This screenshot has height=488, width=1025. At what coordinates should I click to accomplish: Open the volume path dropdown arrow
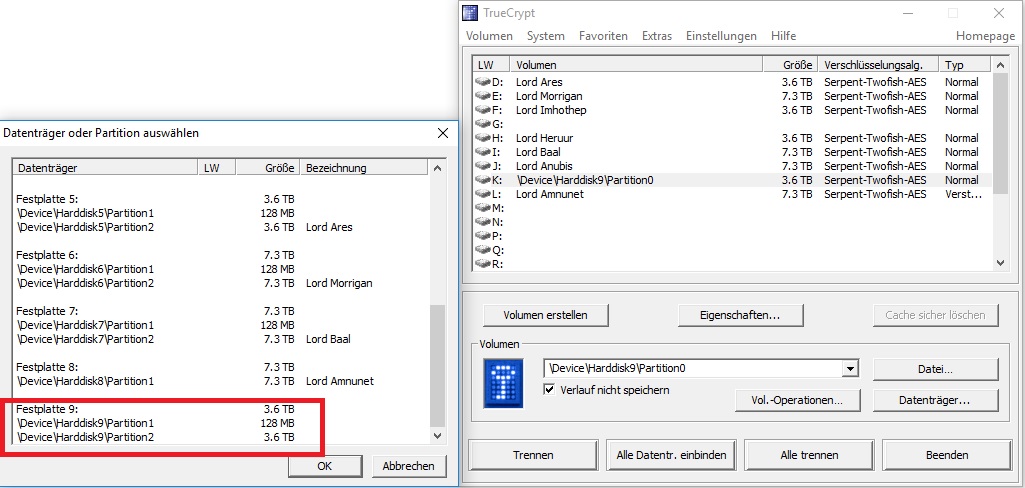pyautogui.click(x=849, y=368)
